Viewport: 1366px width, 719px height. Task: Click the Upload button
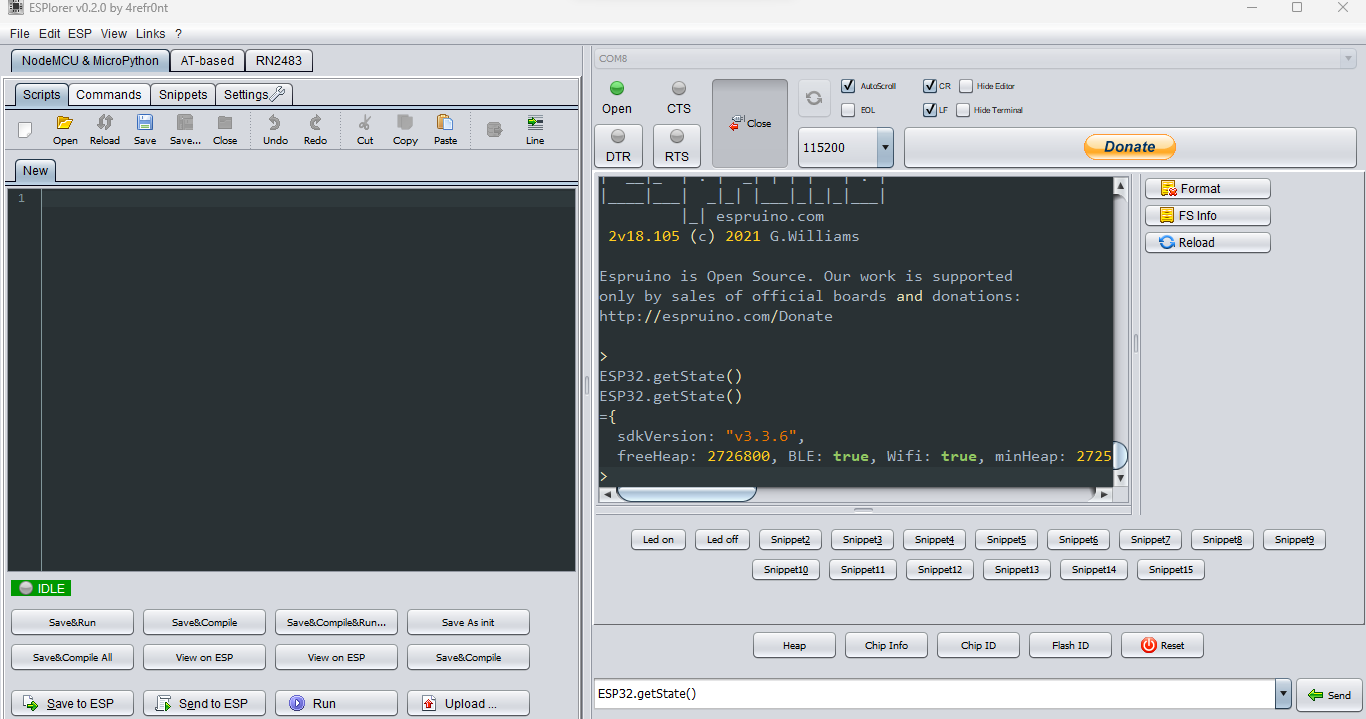coord(468,703)
